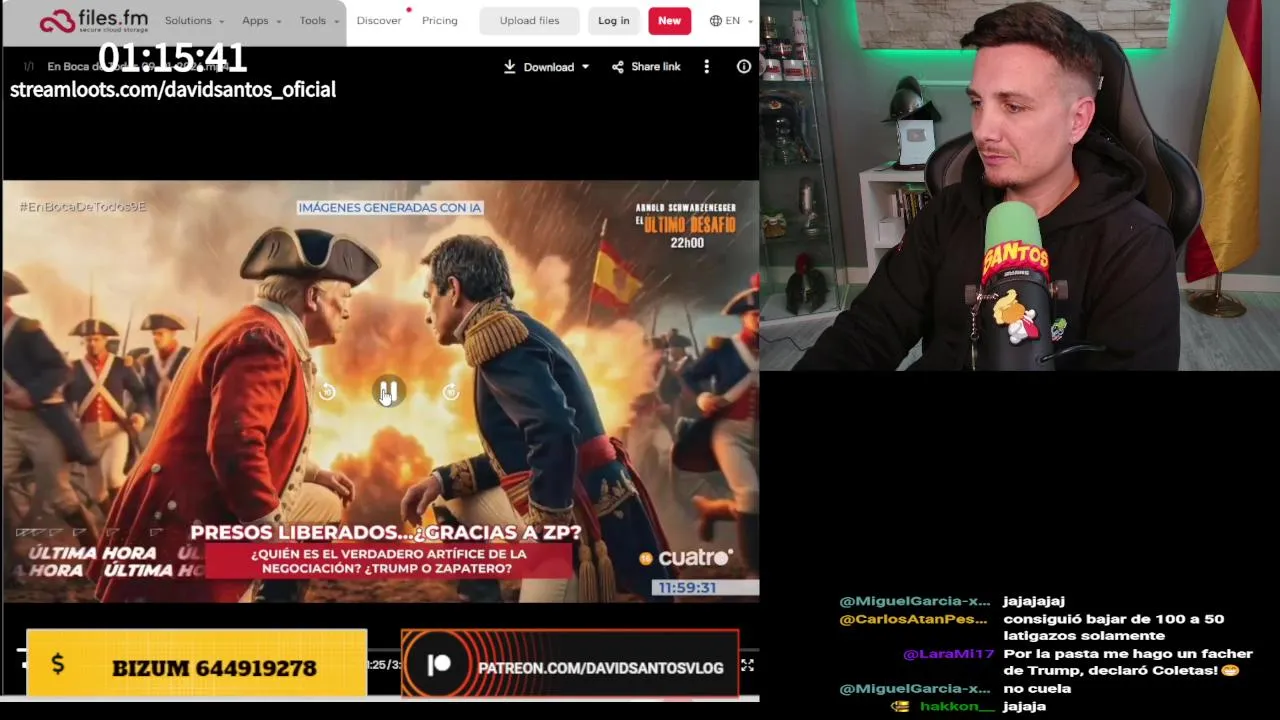Screen dimensions: 1280x720
Task: Click the red New button
Action: [x=669, y=20]
